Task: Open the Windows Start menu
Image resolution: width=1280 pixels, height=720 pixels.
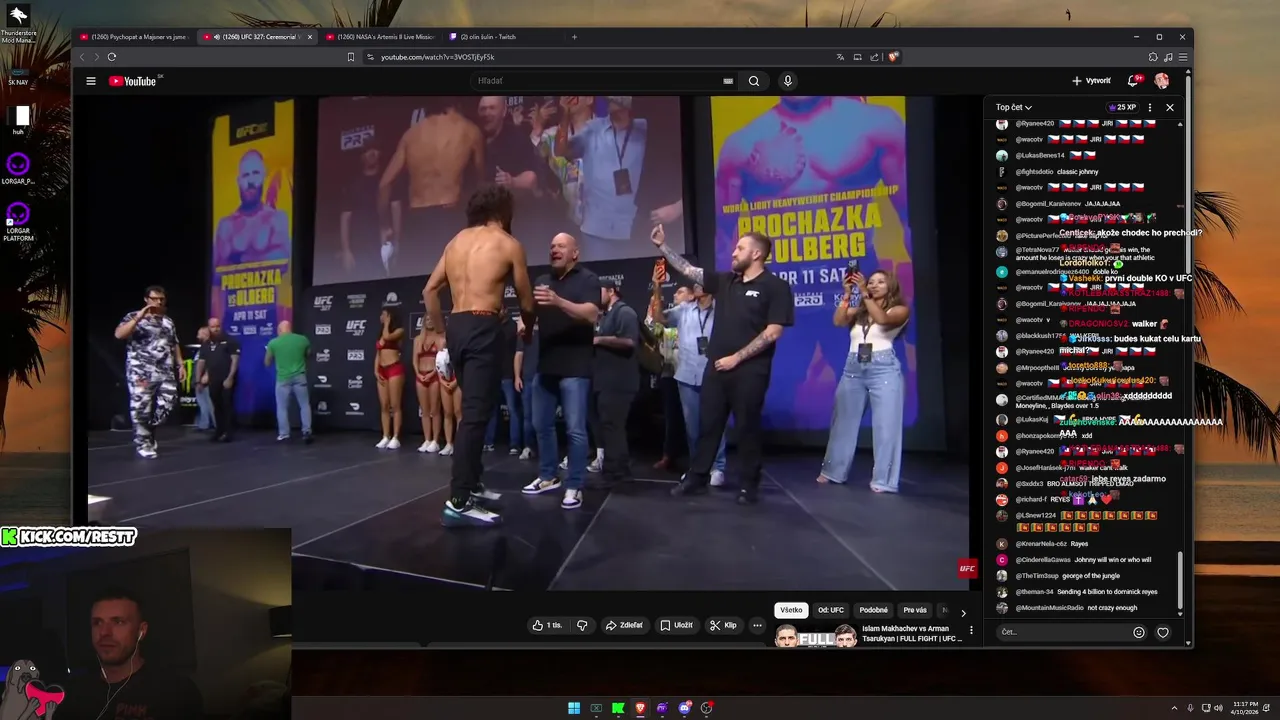Action: [x=574, y=708]
